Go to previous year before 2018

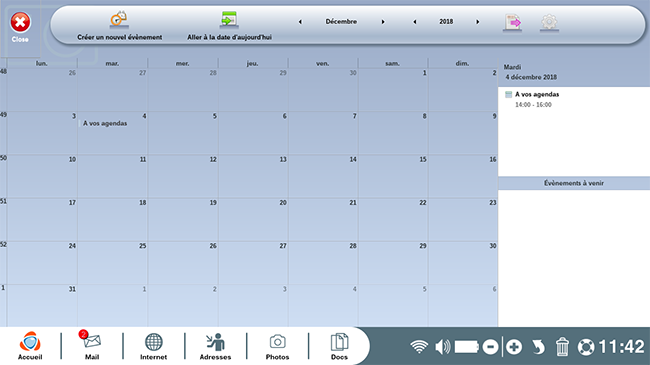415,22
